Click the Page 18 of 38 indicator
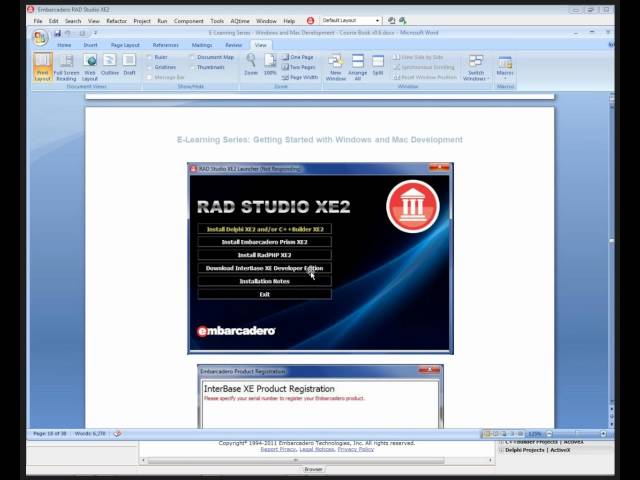The width and height of the screenshot is (640, 480). click(x=49, y=433)
